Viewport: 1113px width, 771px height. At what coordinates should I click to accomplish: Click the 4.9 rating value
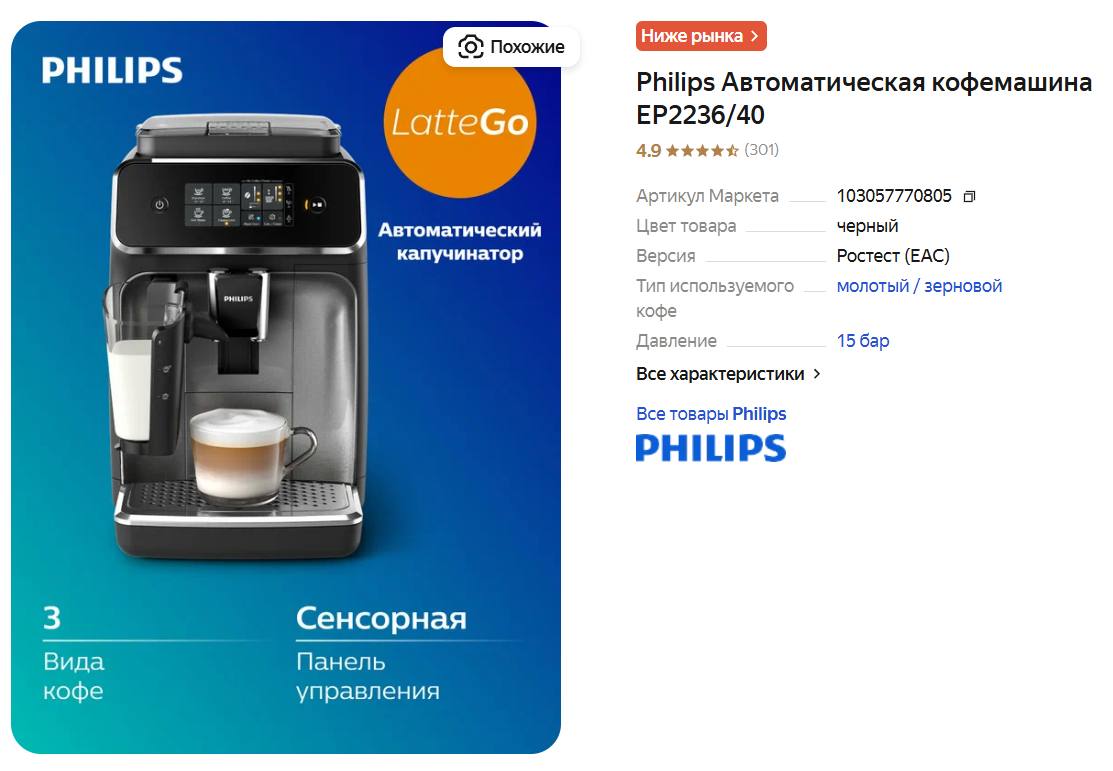[648, 151]
